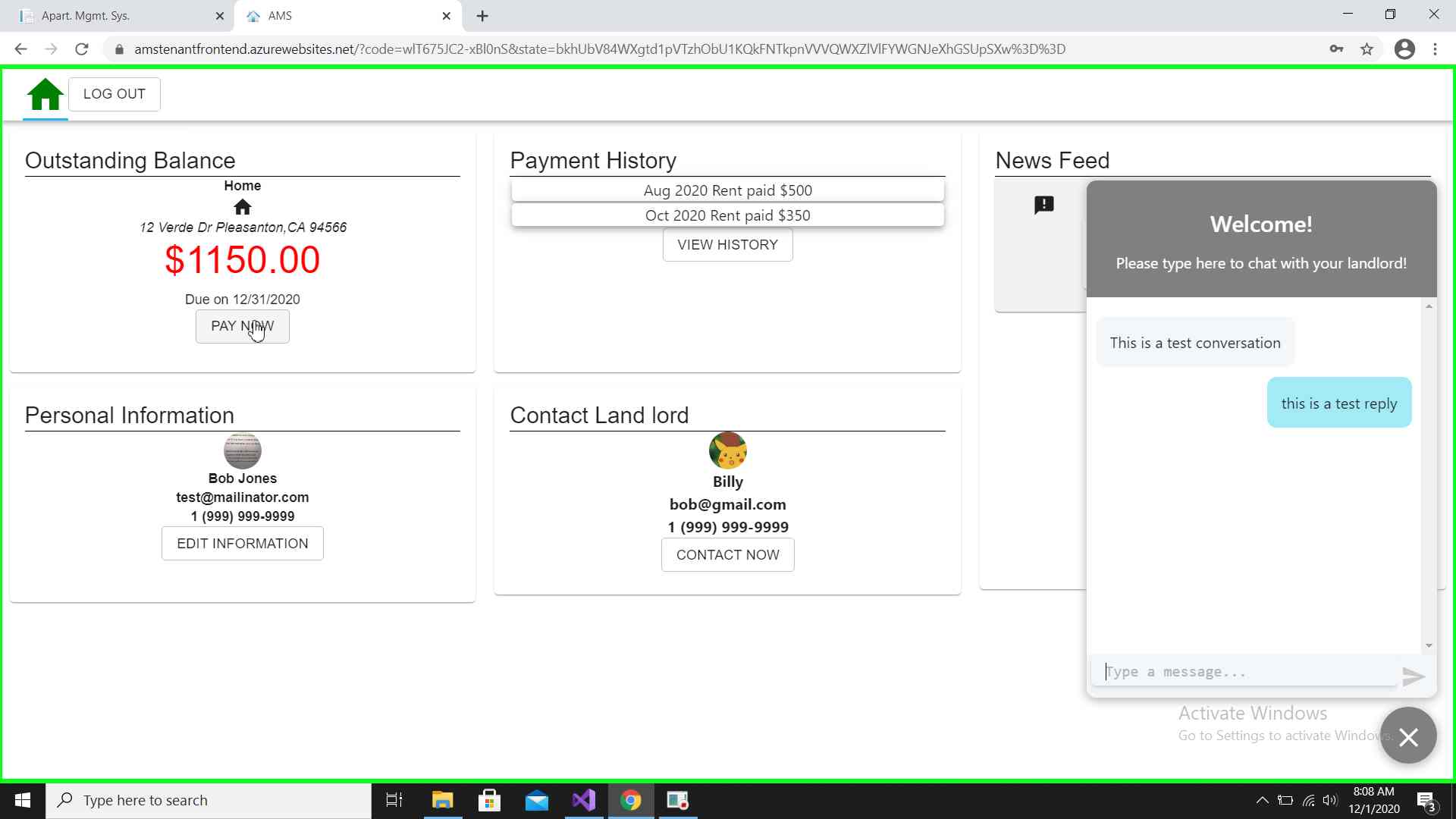
Task: Click landlord email bob@gmail.com
Action: 728,504
